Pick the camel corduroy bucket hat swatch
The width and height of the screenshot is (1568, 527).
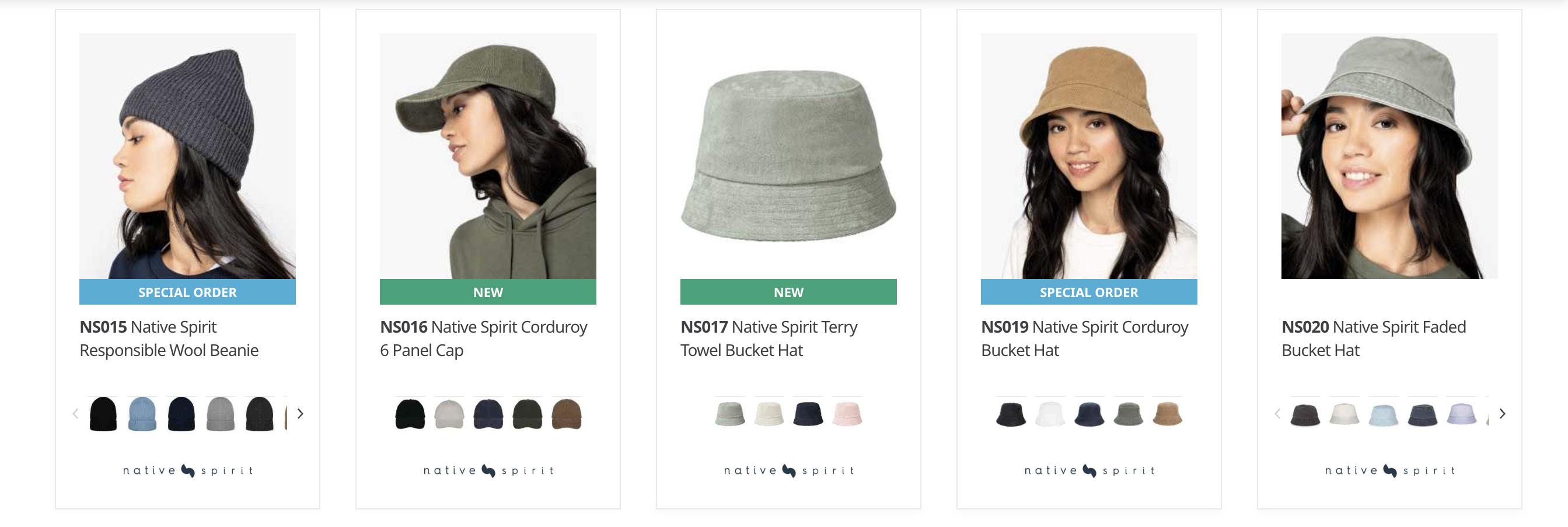[x=1167, y=414]
